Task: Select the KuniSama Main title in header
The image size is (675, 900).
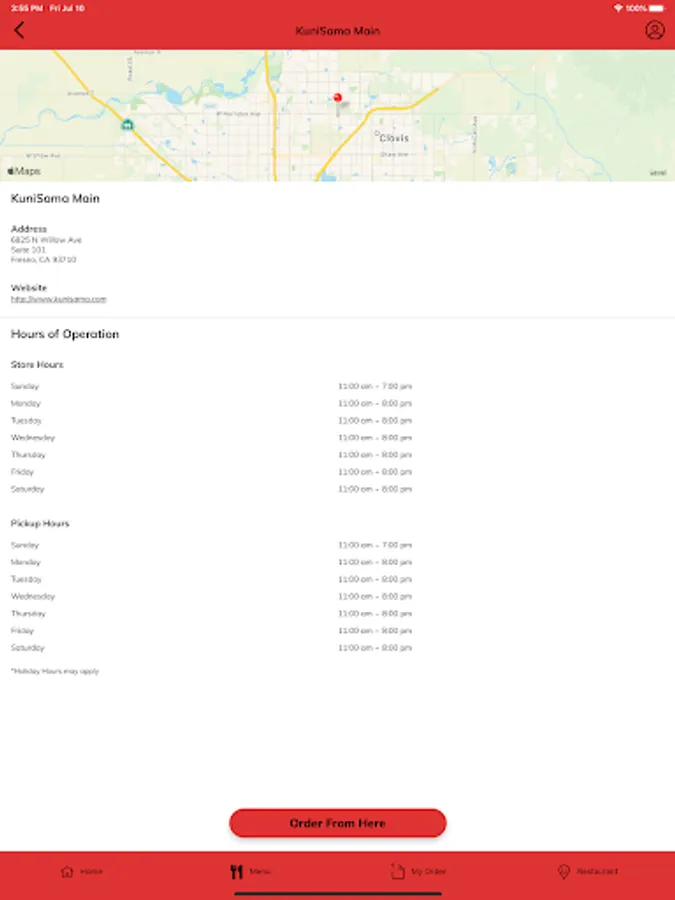Action: pos(338,30)
